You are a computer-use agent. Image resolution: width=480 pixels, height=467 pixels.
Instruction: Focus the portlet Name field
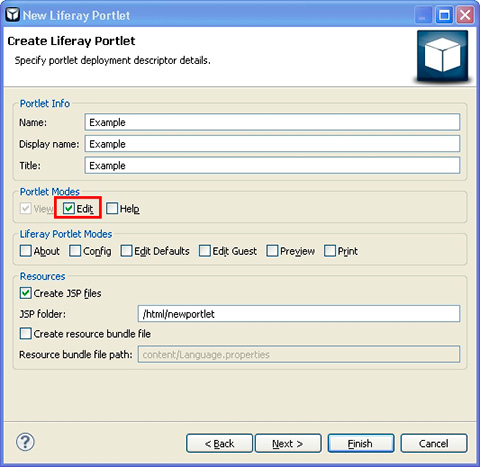[272, 122]
